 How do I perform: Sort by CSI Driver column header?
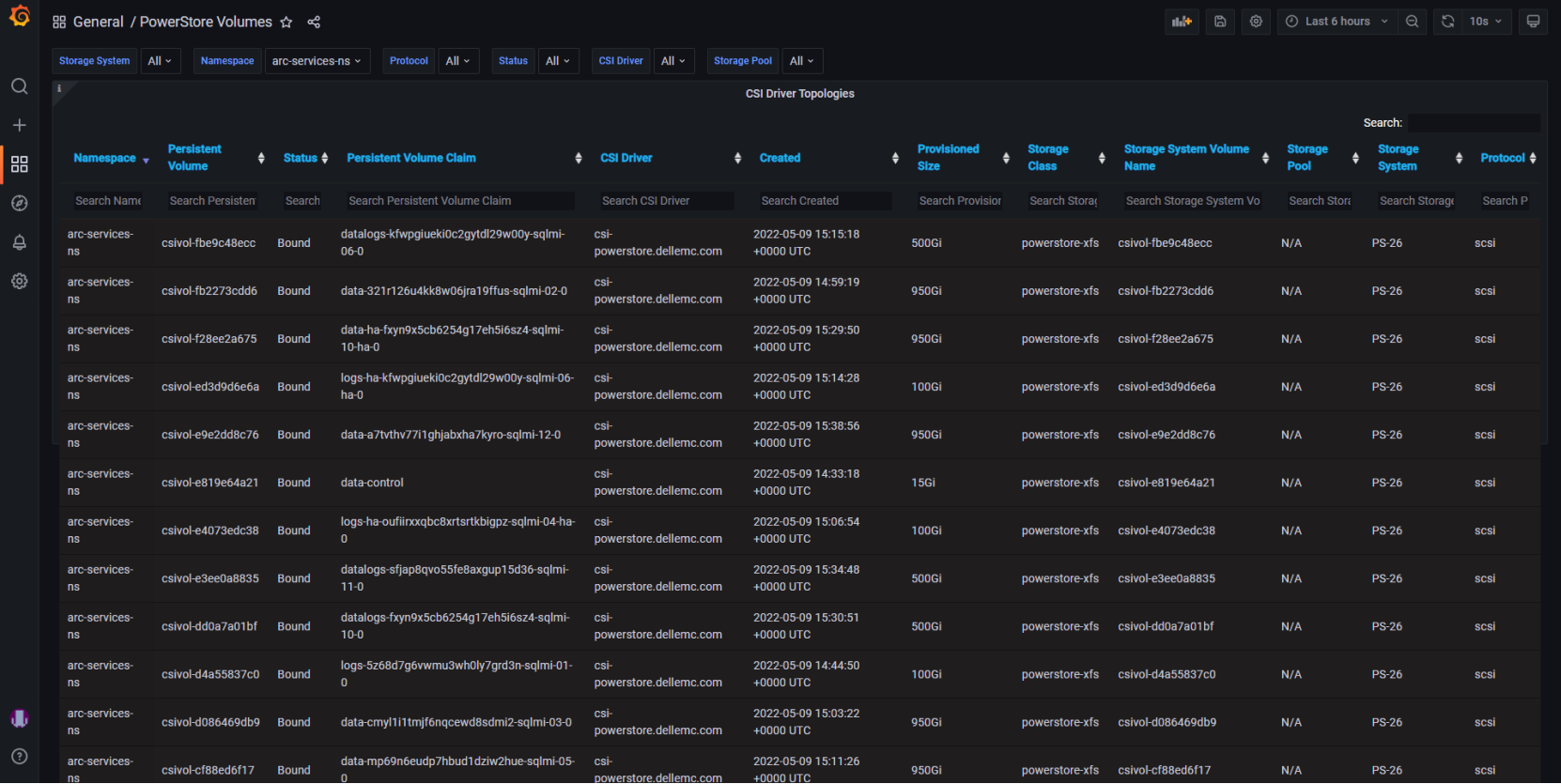(626, 158)
